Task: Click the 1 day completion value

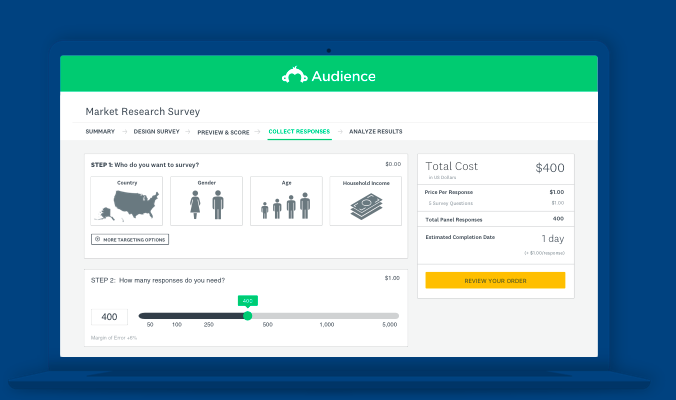Action: click(x=553, y=238)
